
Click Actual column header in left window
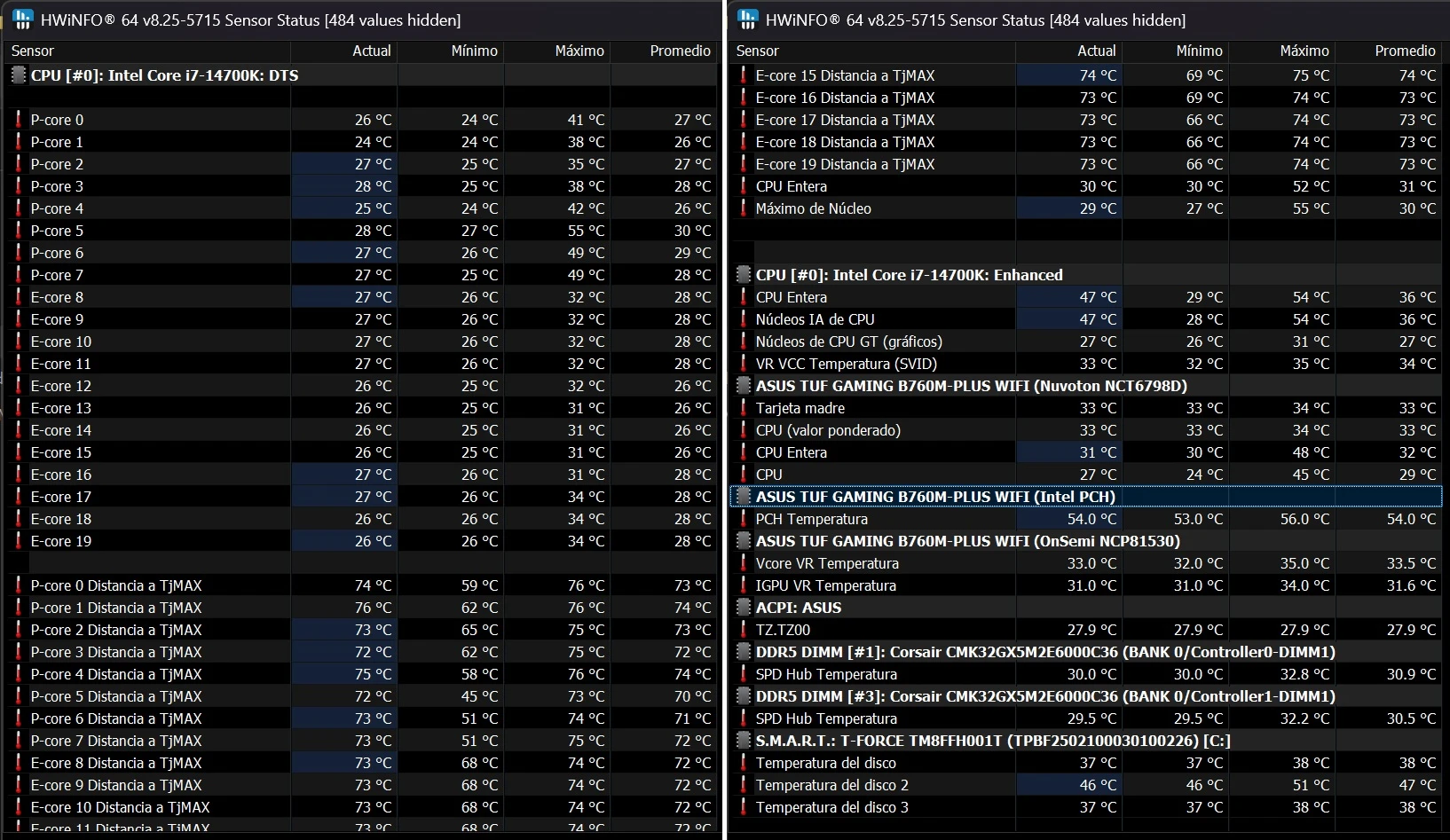[x=344, y=51]
